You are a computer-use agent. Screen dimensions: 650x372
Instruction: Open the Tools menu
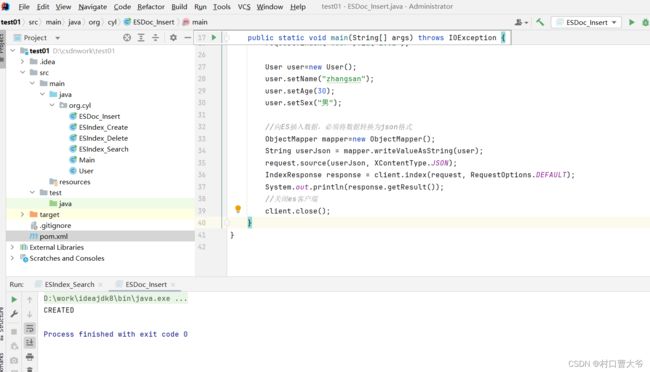tap(222, 7)
